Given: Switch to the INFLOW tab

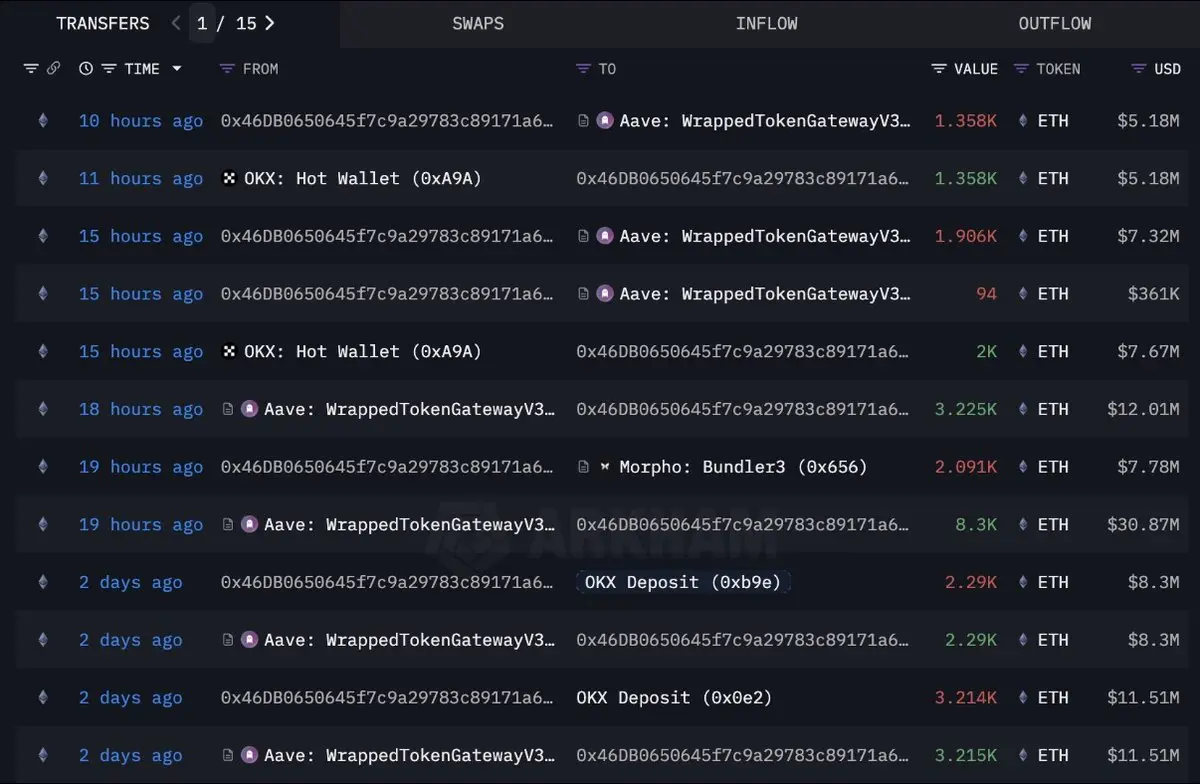Looking at the screenshot, I should pyautogui.click(x=766, y=23).
